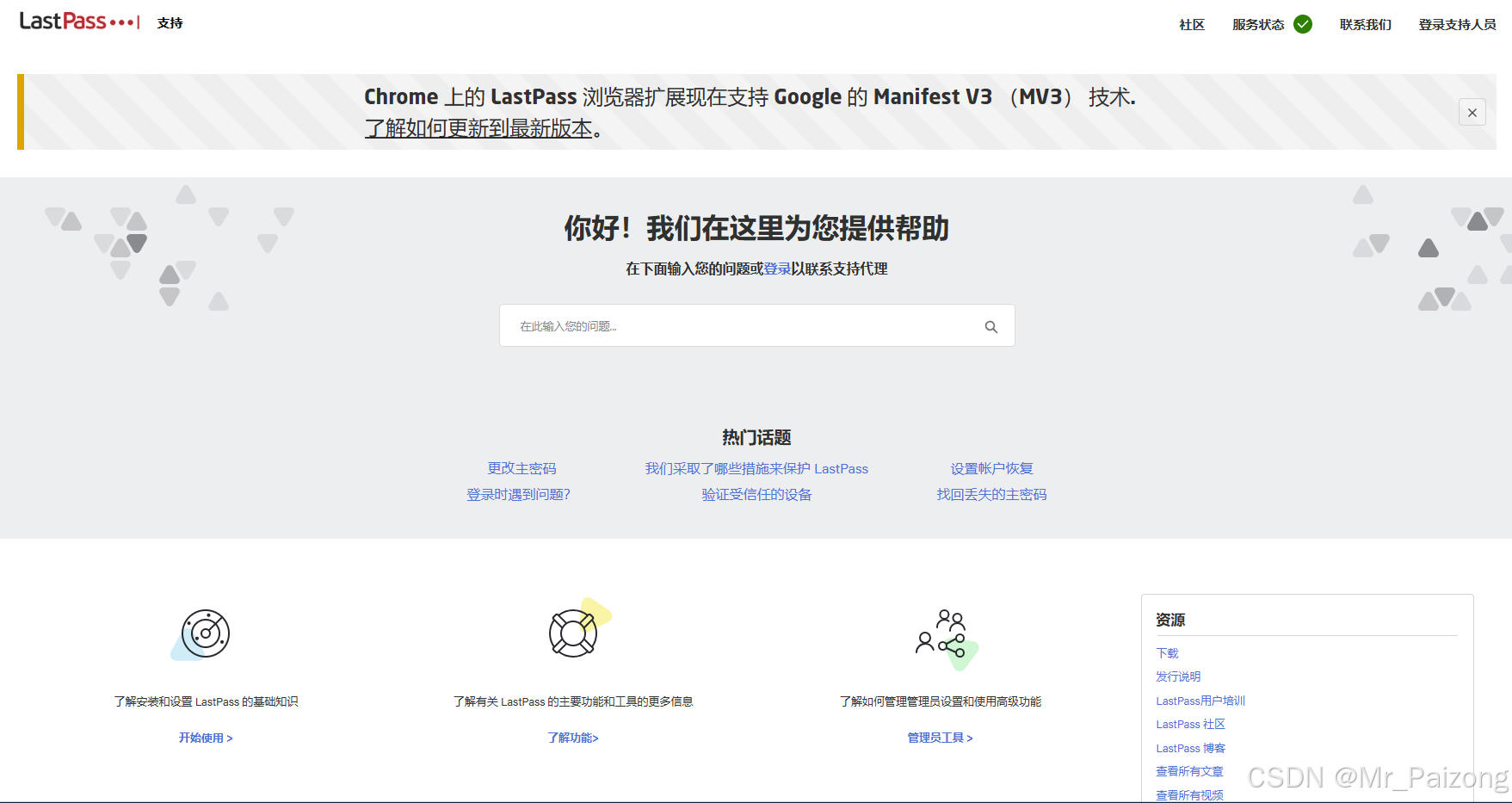Open the 登录支持人员 menu item
Viewport: 1512px width, 803px height.
1458,25
